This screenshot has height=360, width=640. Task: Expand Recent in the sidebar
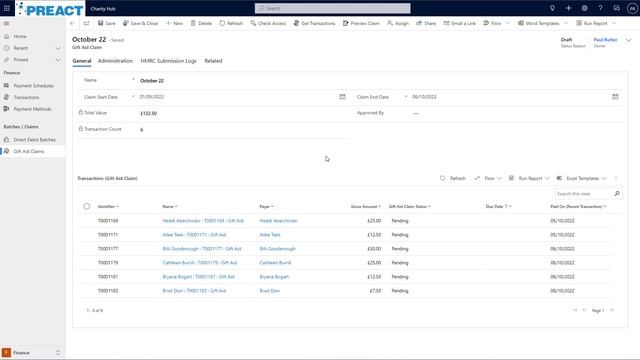(58, 48)
